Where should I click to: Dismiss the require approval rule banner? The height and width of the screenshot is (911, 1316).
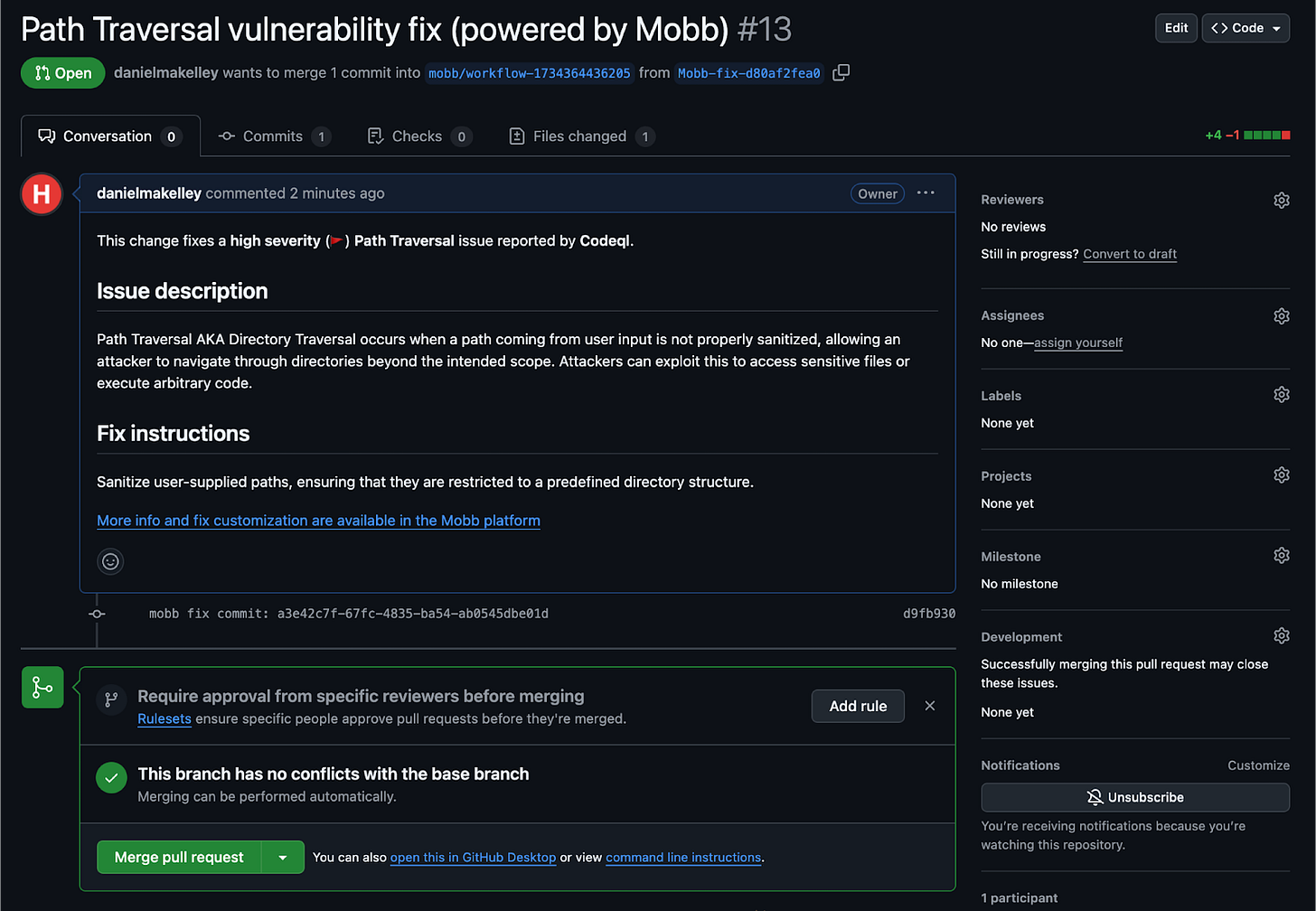click(930, 706)
